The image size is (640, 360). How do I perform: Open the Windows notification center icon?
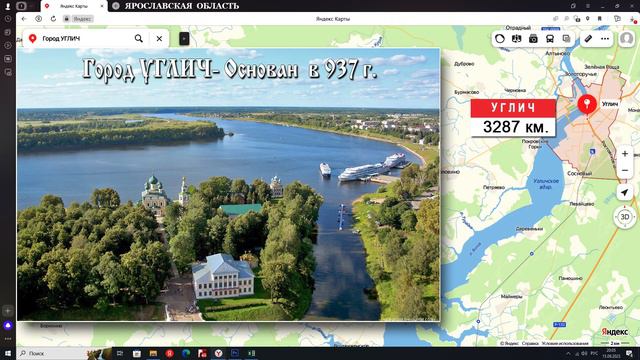pyautogui.click(x=629, y=353)
